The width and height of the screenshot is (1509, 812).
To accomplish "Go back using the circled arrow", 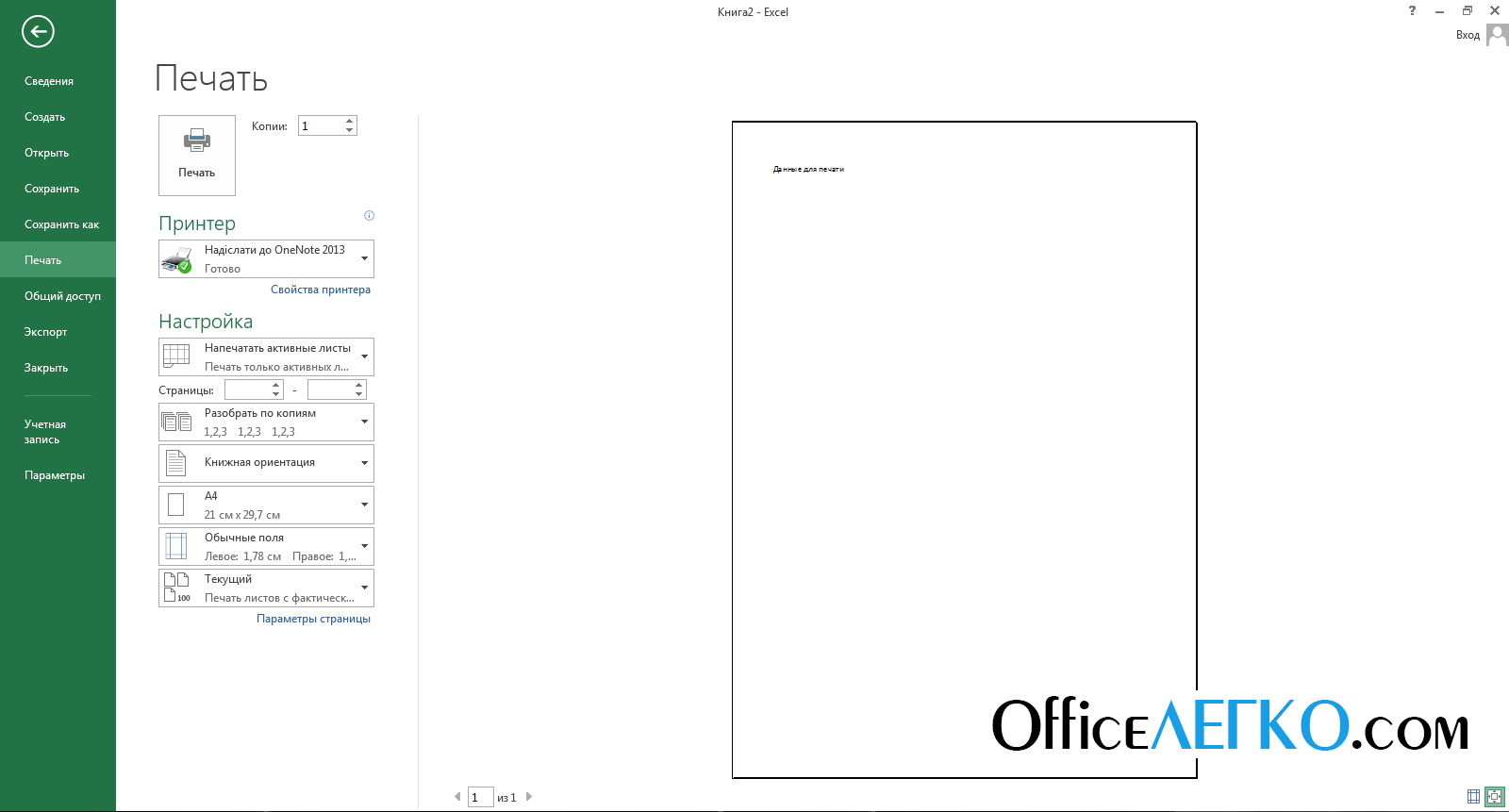I will point(38,31).
